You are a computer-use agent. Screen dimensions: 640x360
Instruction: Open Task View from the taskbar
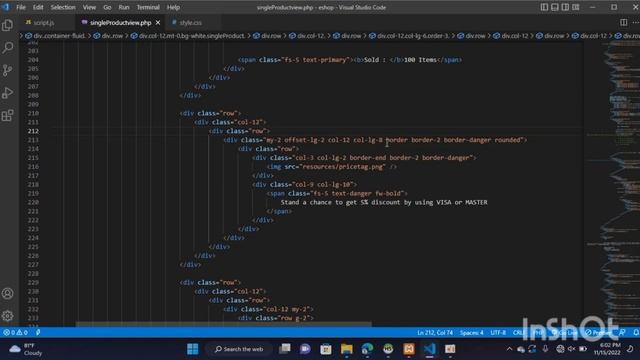tap(284, 349)
